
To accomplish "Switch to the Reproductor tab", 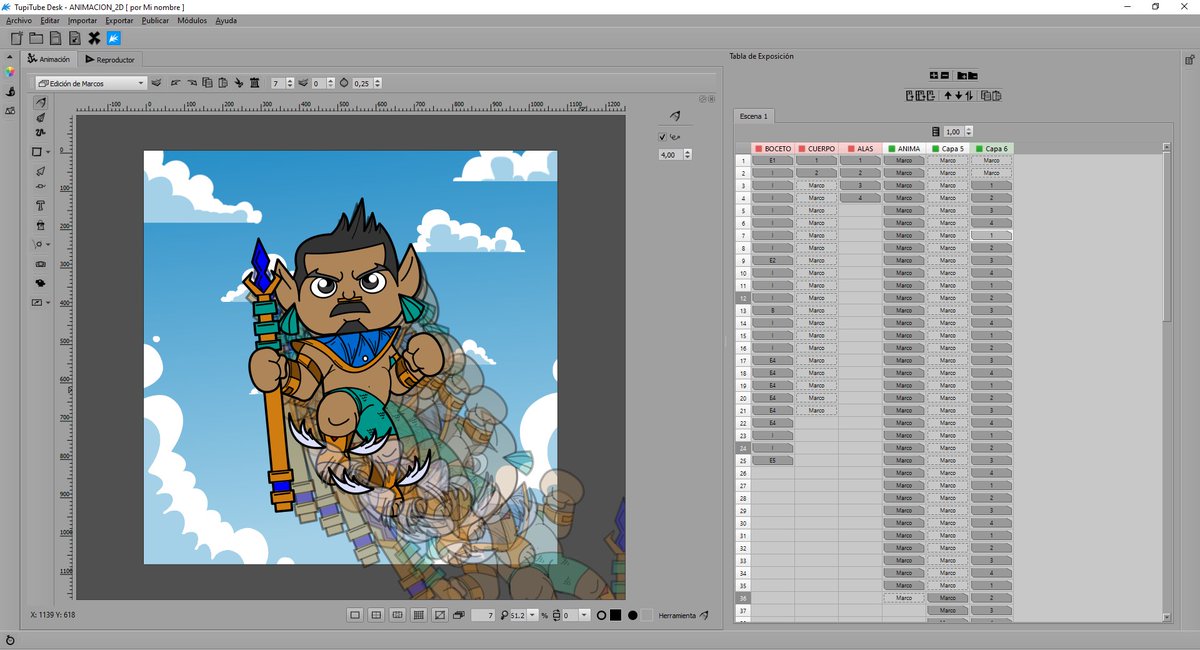I will (110, 60).
